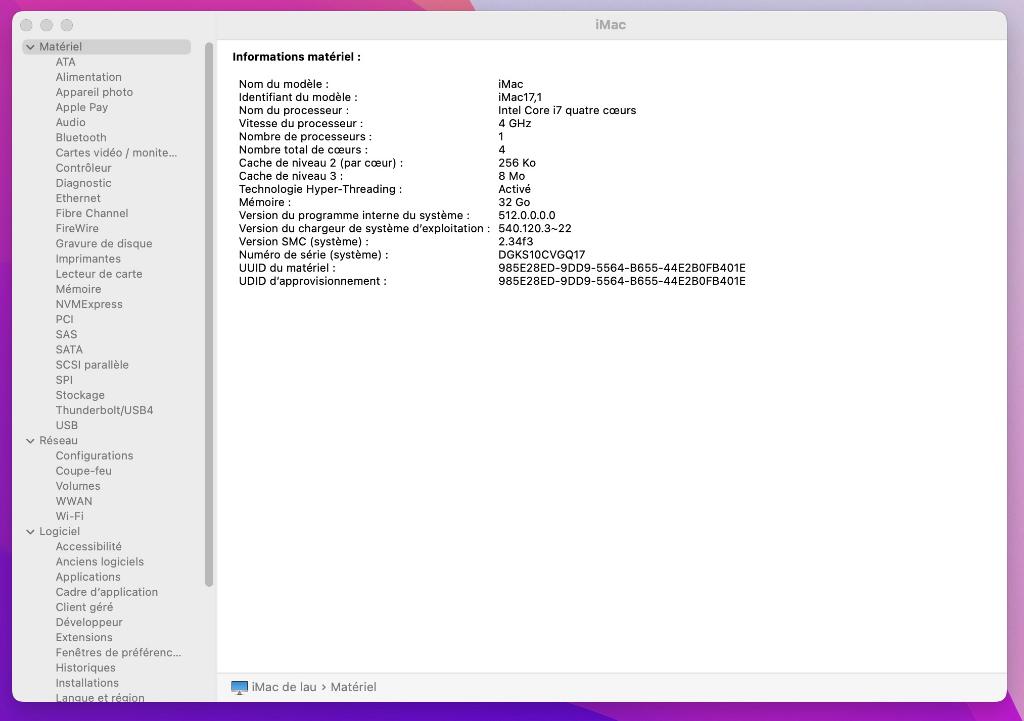Click "Matériel" in bottom path bar

[353, 687]
